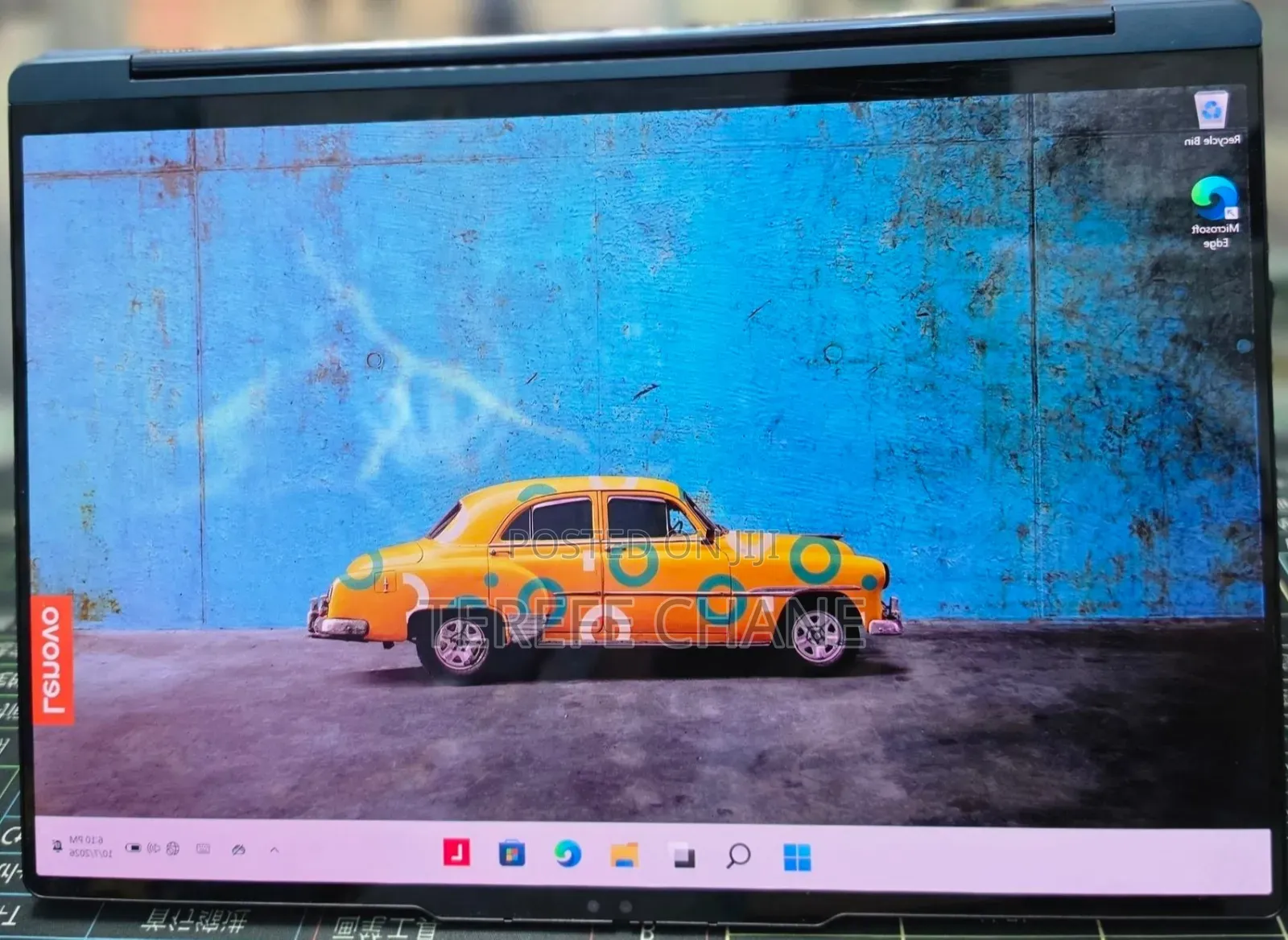Open File Explorer from the taskbar
Viewport: 1288px width, 940px height.
coord(624,854)
